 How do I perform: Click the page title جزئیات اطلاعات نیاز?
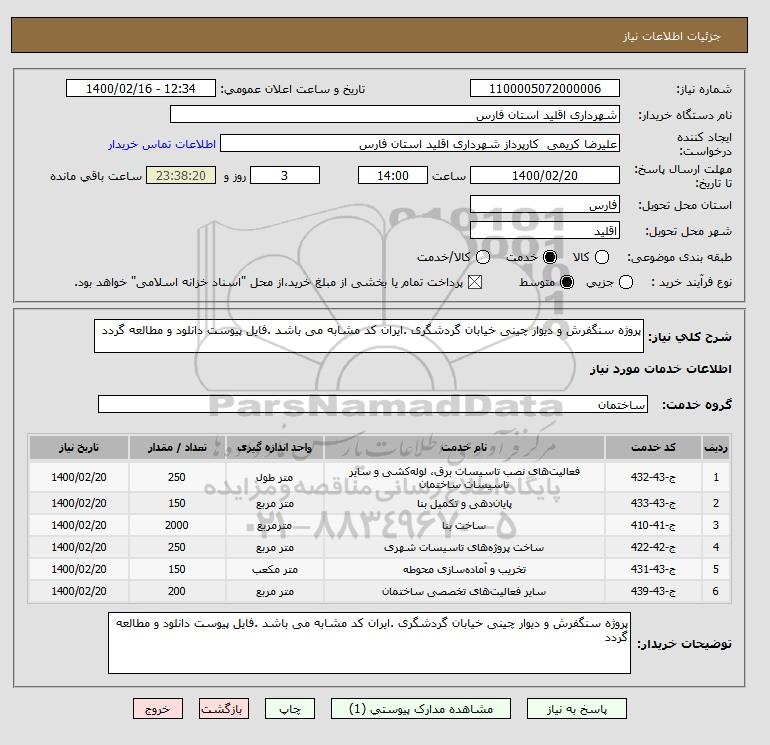point(671,37)
